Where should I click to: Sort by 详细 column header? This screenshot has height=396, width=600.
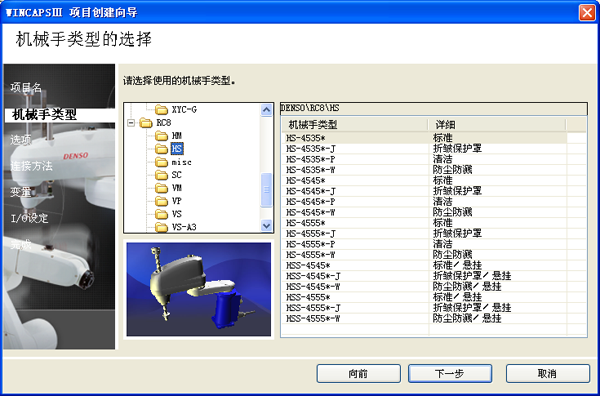(497, 125)
